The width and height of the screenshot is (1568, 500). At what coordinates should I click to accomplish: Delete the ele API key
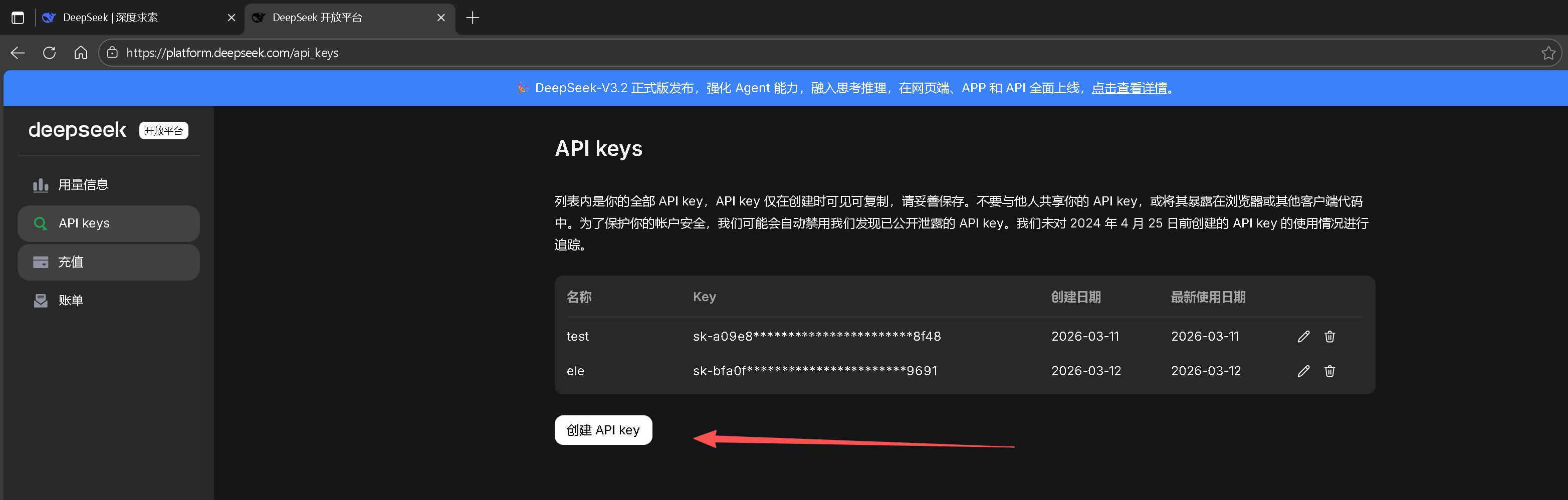1329,371
